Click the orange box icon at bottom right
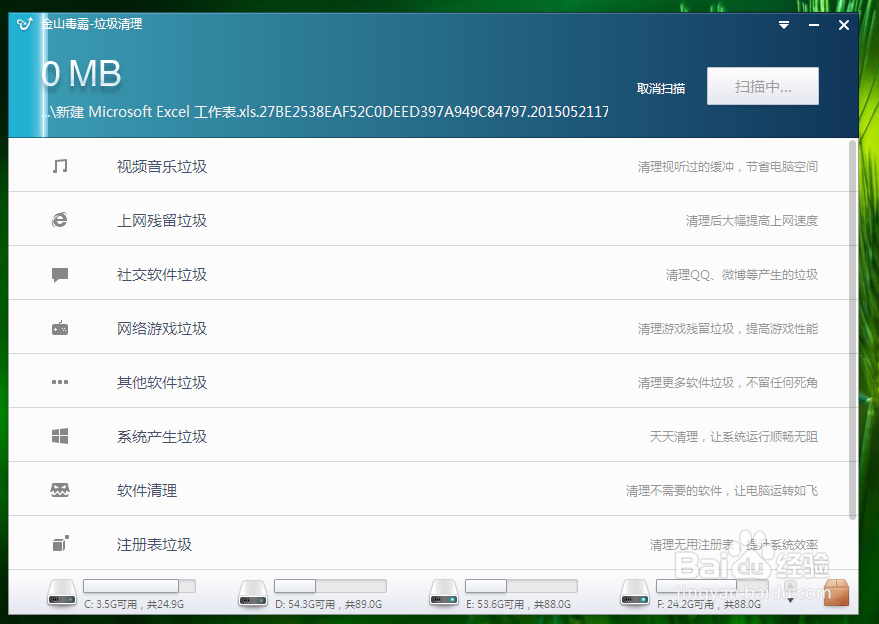 836,593
